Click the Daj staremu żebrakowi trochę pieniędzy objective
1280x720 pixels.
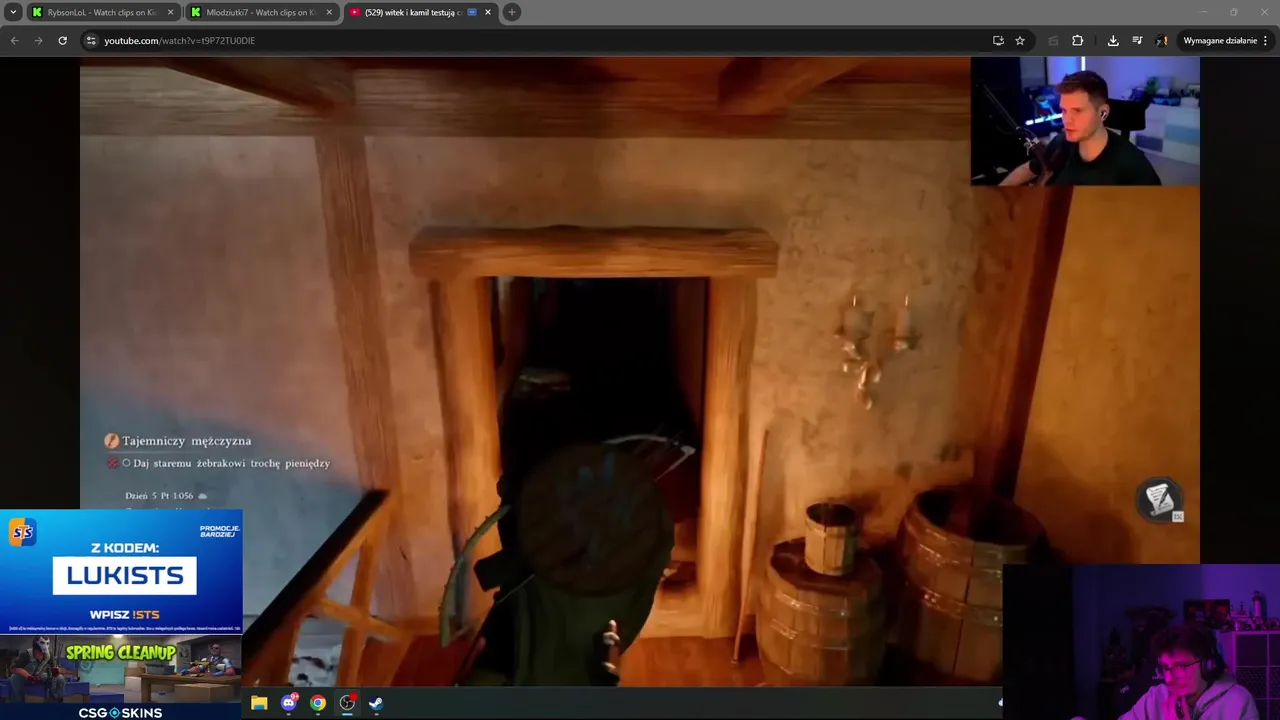(231, 463)
